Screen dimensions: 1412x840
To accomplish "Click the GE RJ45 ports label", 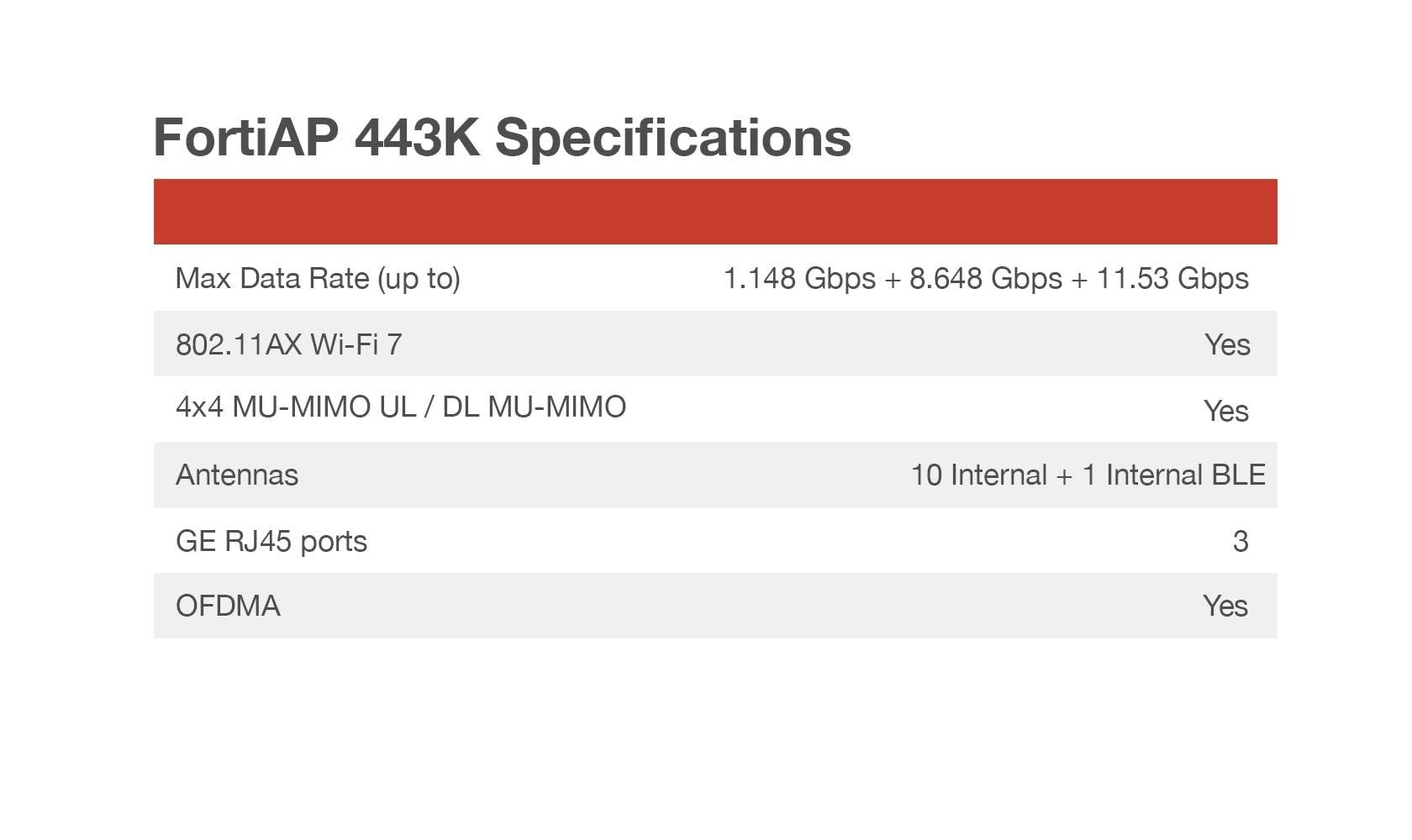I will tap(271, 542).
